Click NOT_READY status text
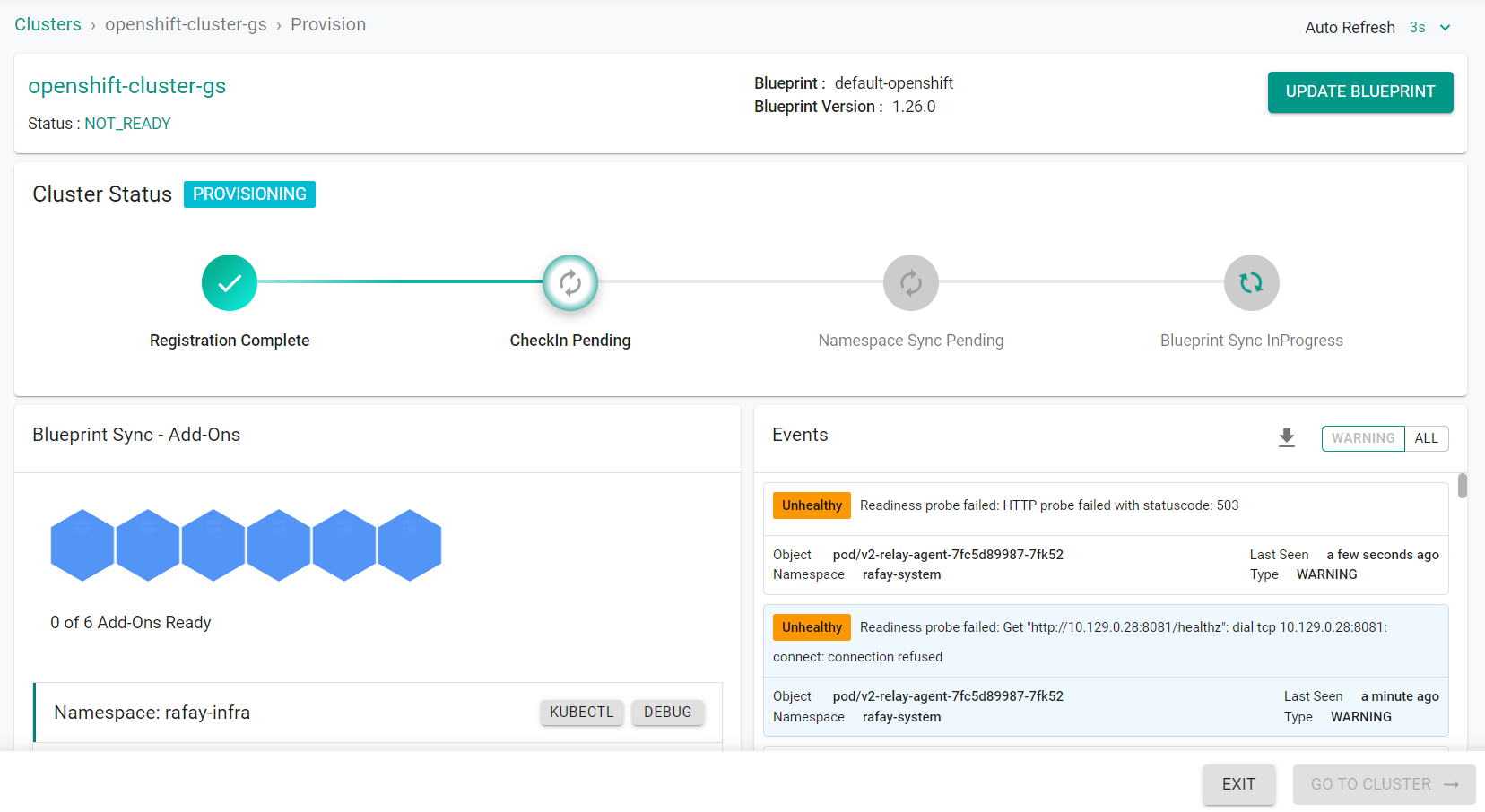The height and width of the screenshot is (812, 1485). coord(127,124)
